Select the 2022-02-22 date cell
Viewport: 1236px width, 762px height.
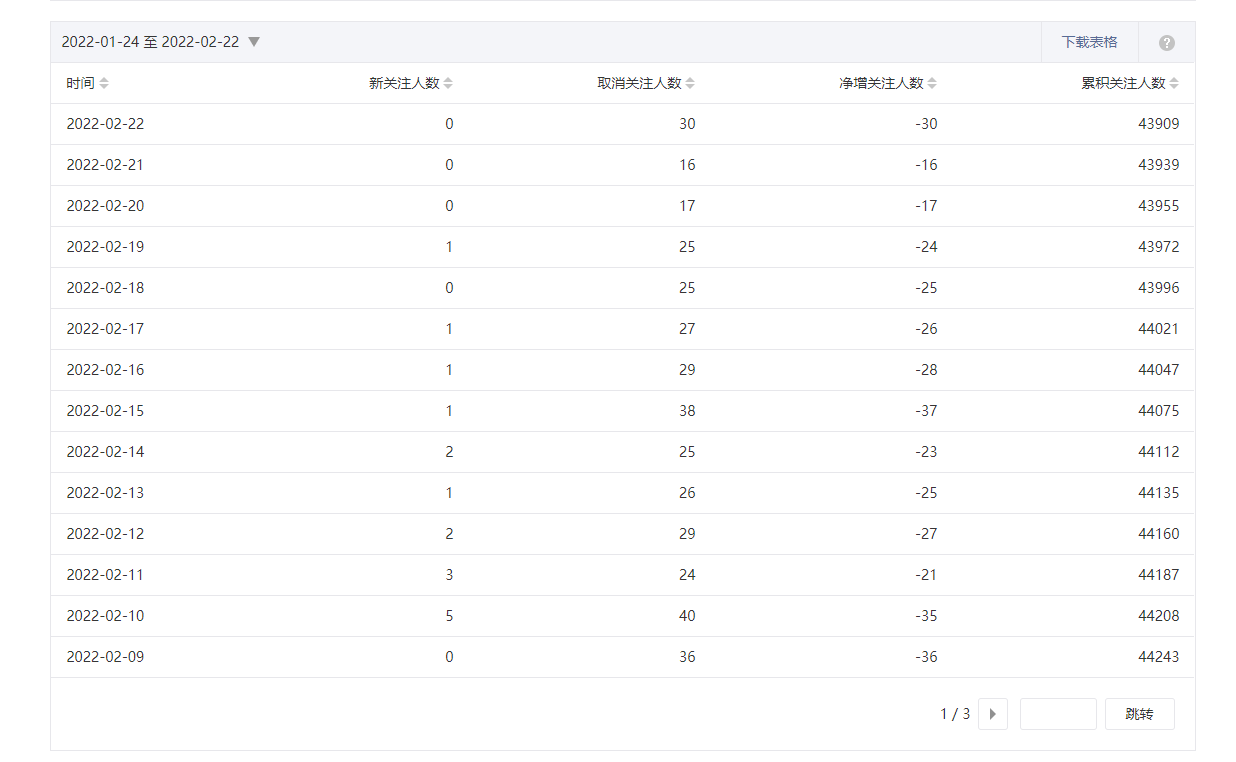tap(105, 124)
